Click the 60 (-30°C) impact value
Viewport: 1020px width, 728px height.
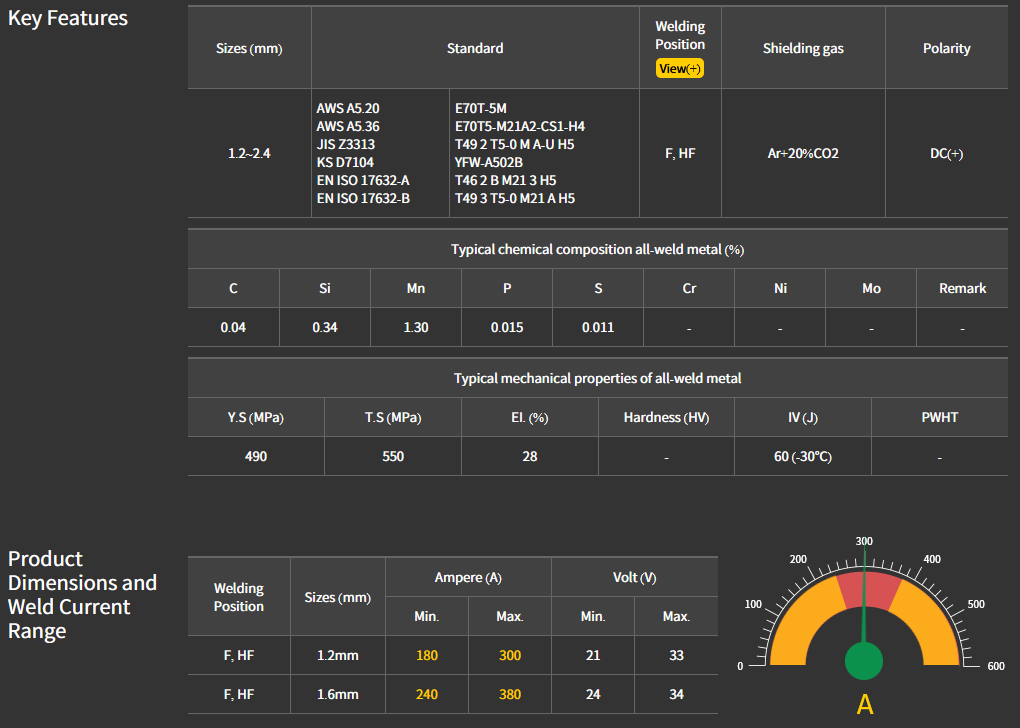802,456
